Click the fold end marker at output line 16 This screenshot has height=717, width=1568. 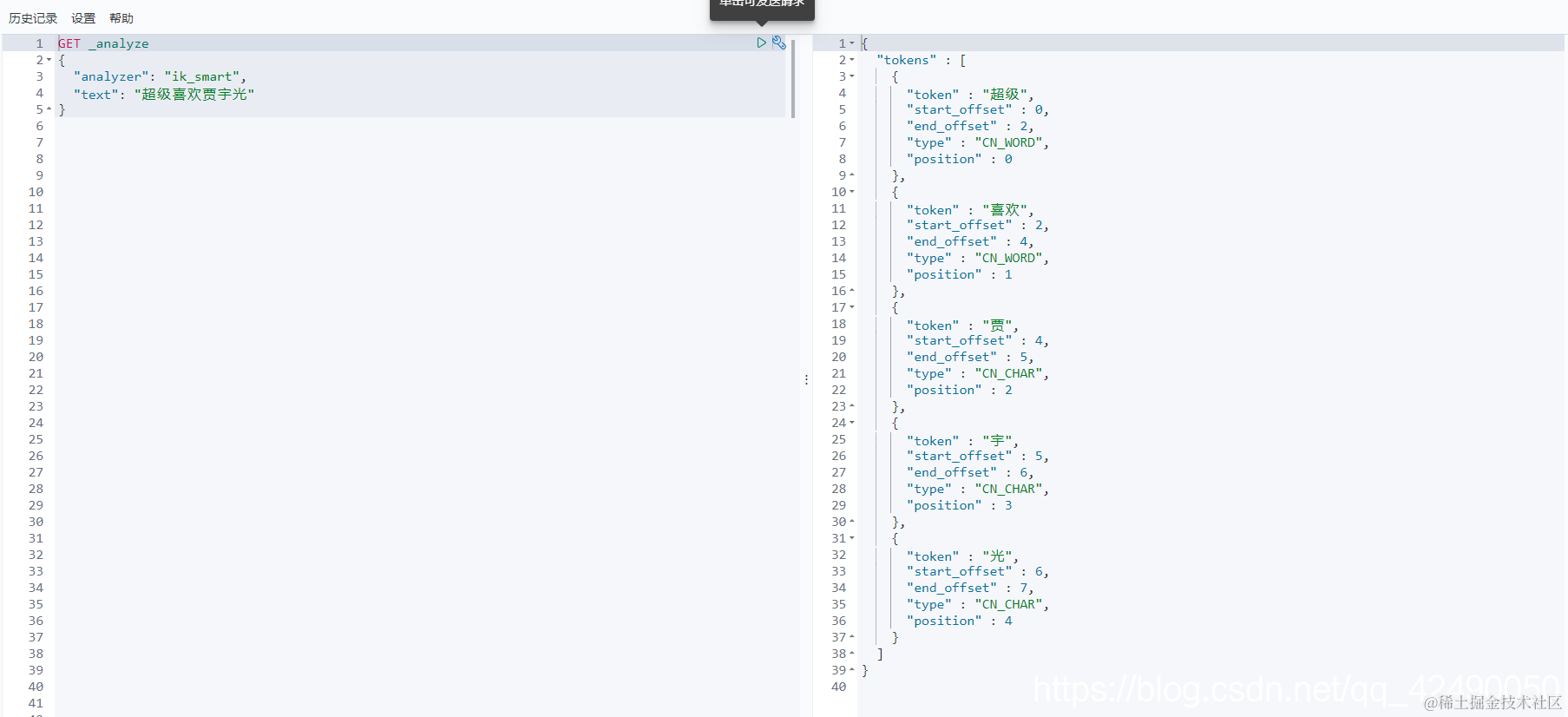(x=852, y=291)
